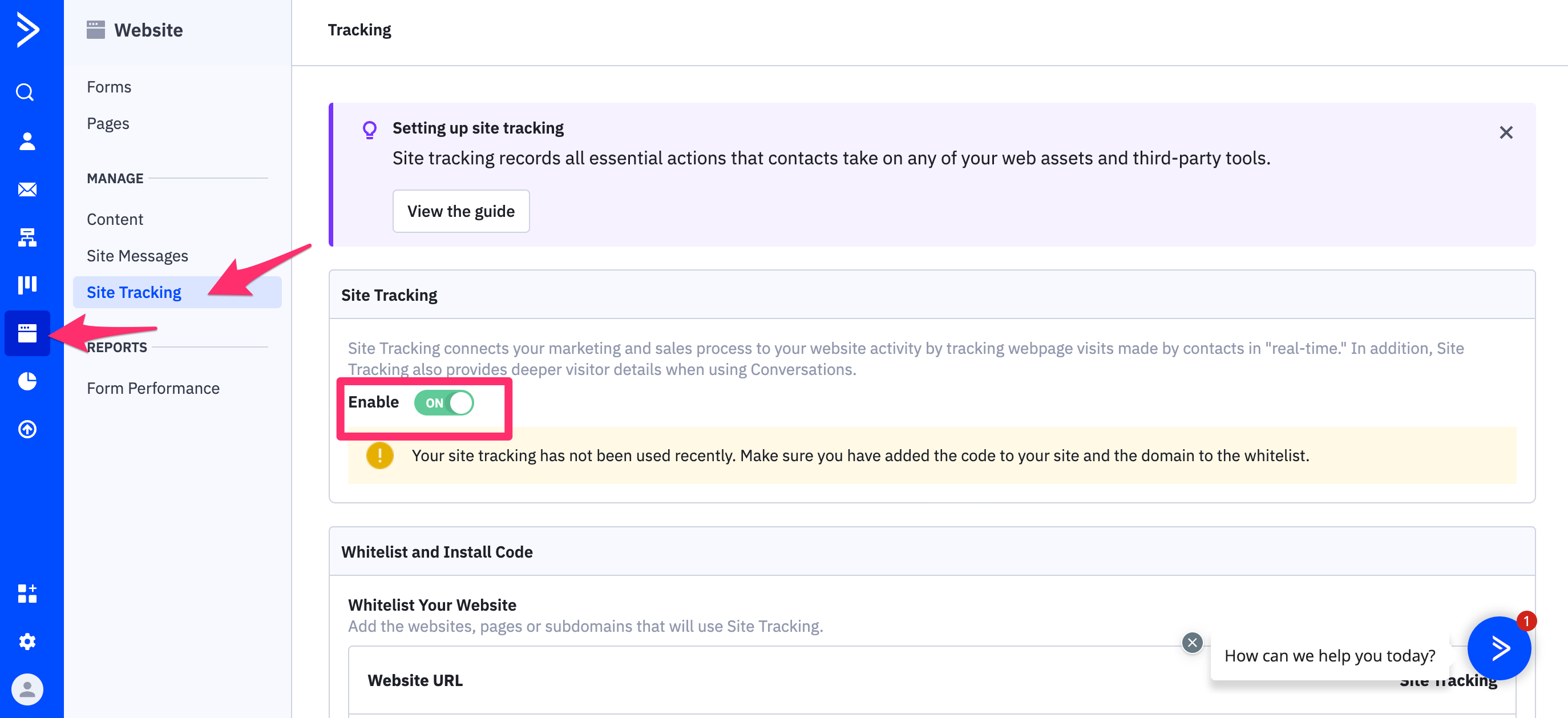
Task: Open the Contacts person icon
Action: point(27,140)
